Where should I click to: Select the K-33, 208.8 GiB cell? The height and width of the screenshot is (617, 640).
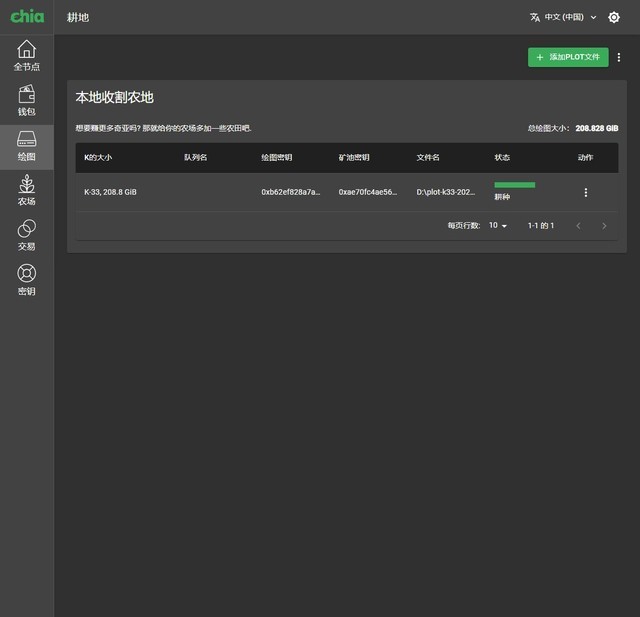point(110,192)
